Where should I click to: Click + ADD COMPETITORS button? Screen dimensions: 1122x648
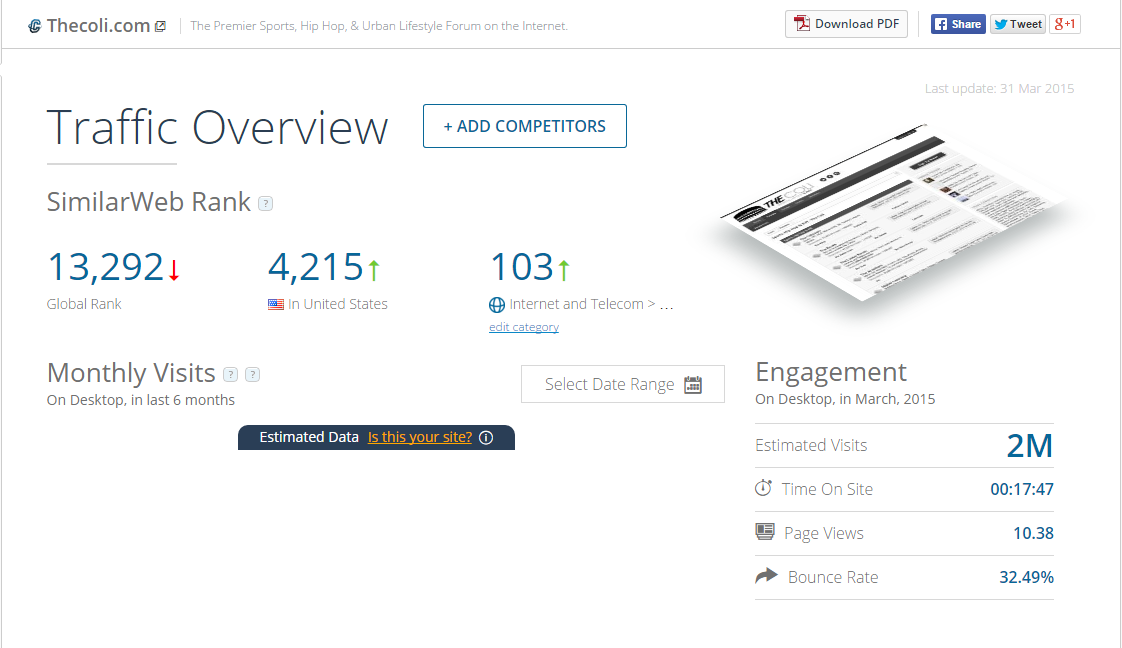point(525,126)
